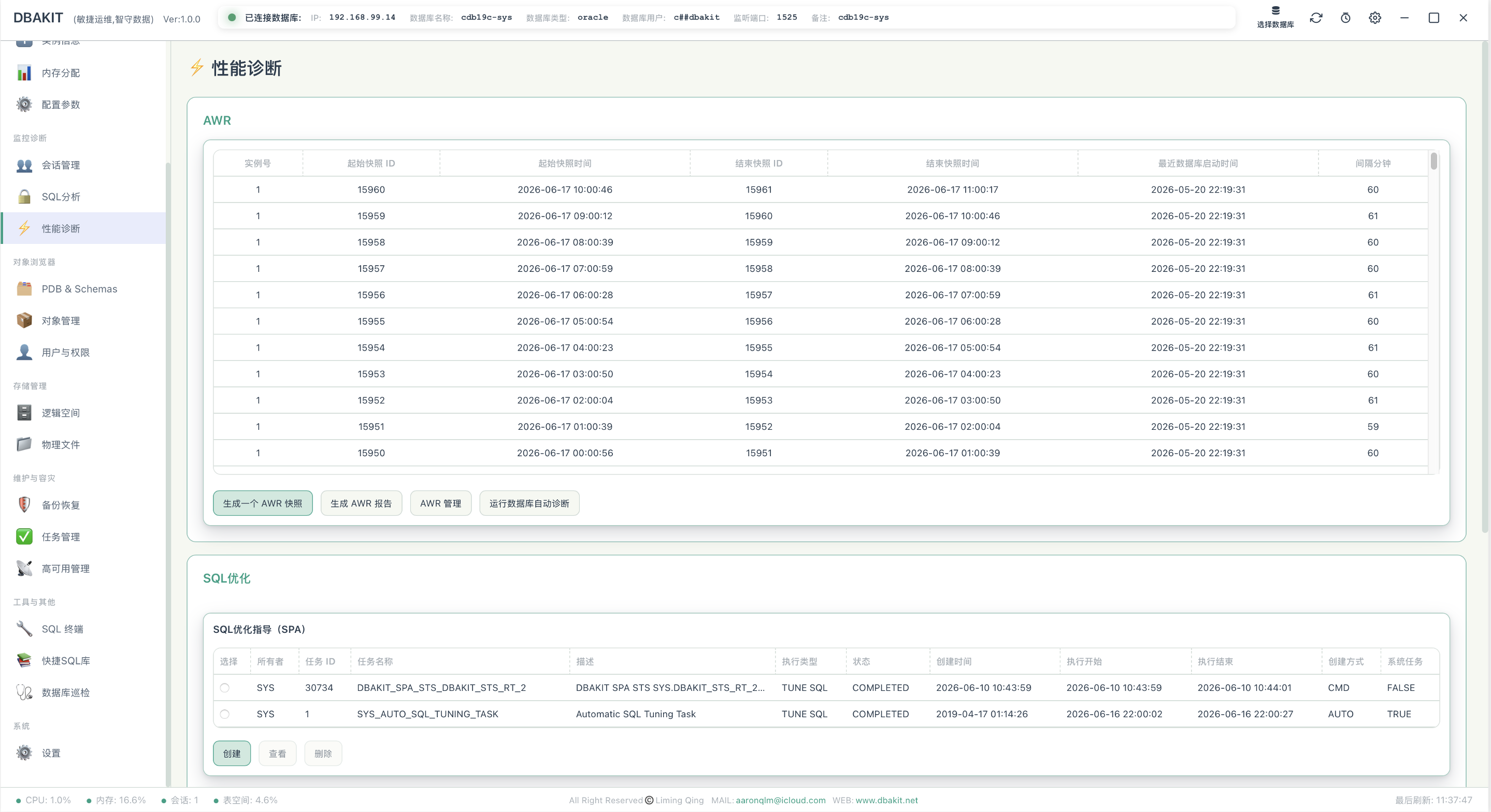The height and width of the screenshot is (812, 1491).
Task: Click the 创建 button under SPA table
Action: (x=232, y=753)
